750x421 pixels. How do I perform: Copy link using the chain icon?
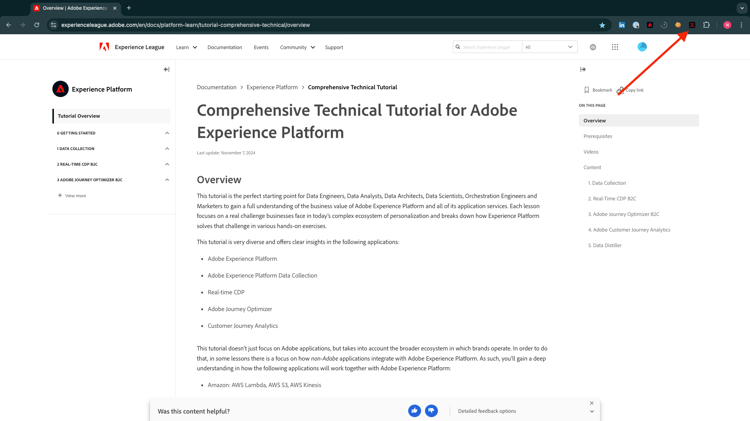click(620, 90)
